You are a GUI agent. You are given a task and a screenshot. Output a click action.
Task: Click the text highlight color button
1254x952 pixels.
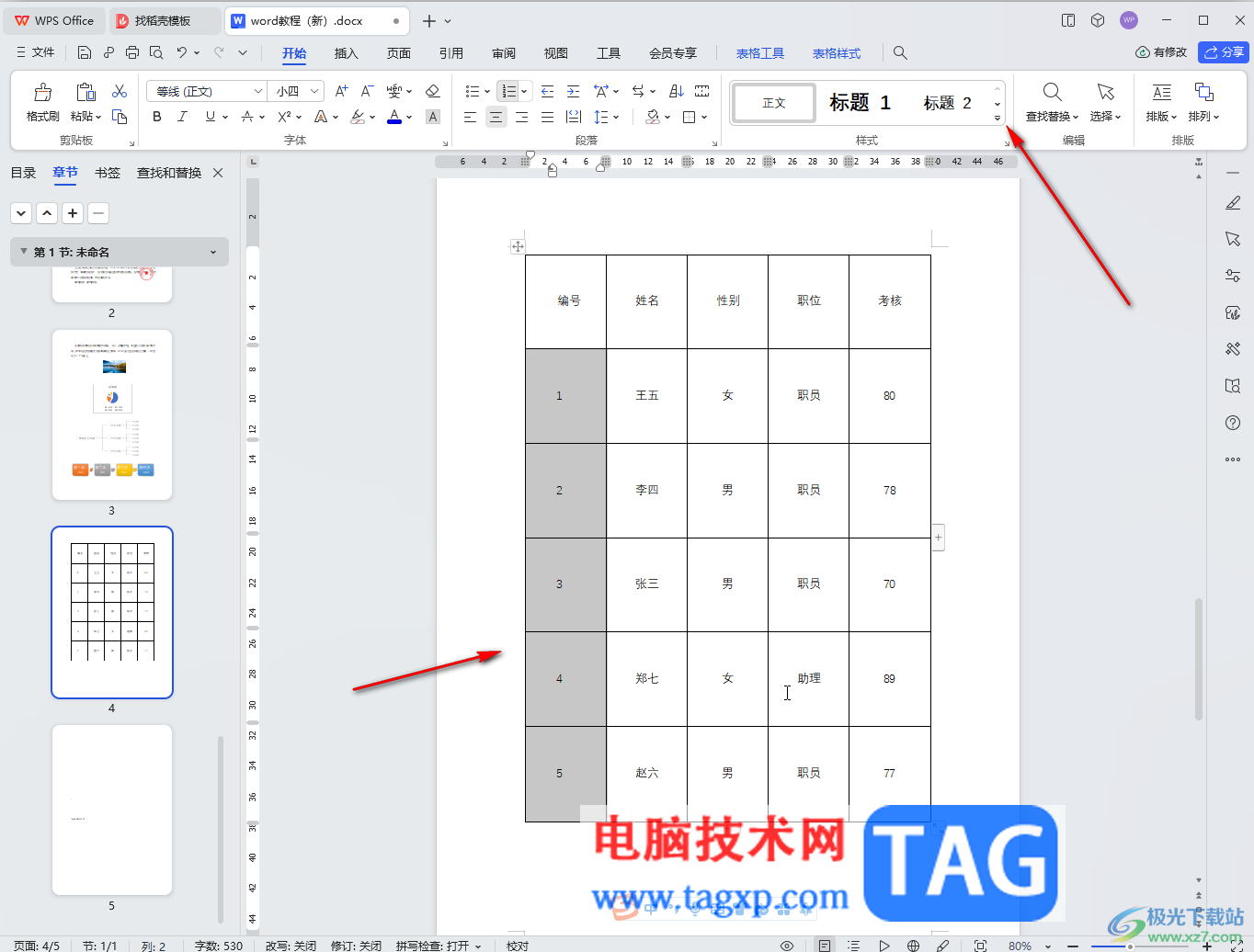(359, 117)
